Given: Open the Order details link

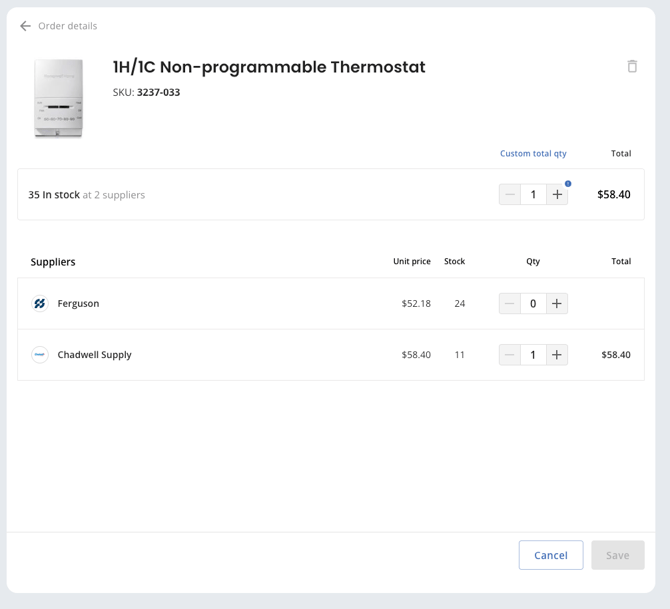Looking at the screenshot, I should click(68, 26).
